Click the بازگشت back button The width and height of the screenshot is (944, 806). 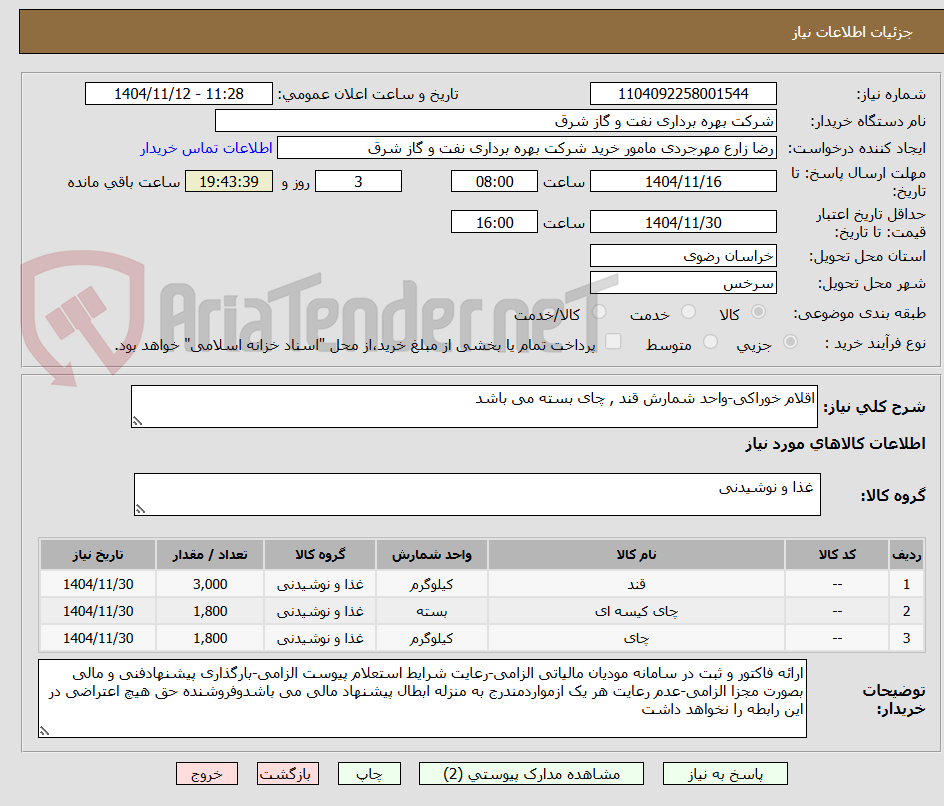click(288, 773)
